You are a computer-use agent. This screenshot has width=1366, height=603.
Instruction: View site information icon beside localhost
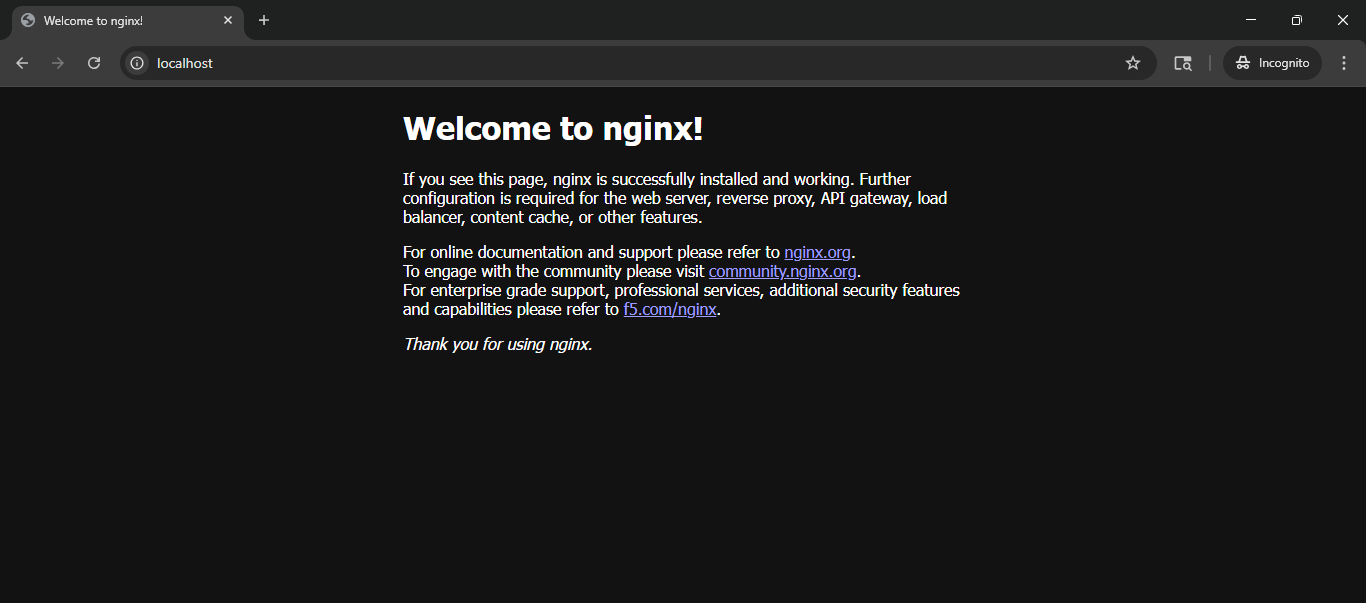[x=137, y=63]
